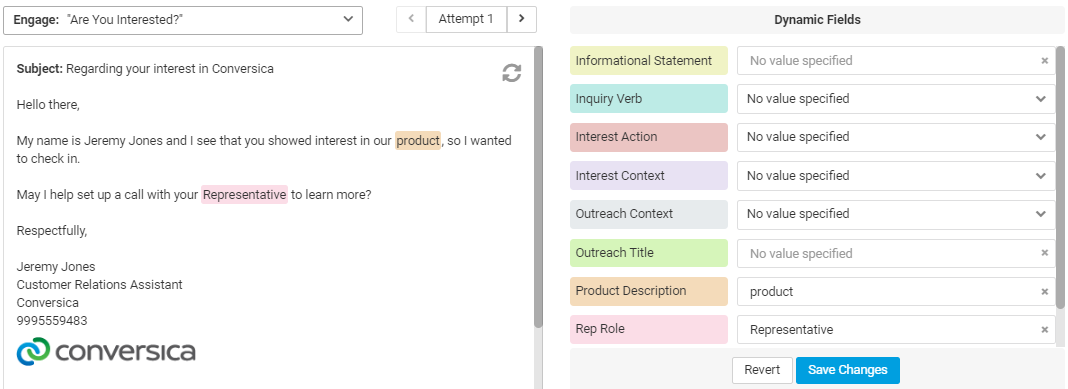Click the Interest Action red label
Viewport: 1068px width, 389px height.
click(648, 137)
